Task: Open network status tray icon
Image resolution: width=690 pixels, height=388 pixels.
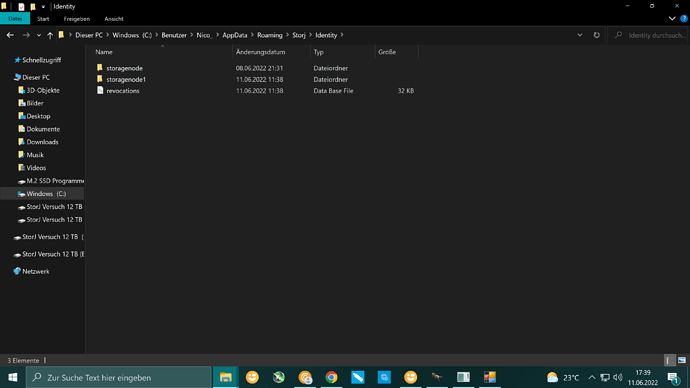Action: tap(605, 377)
